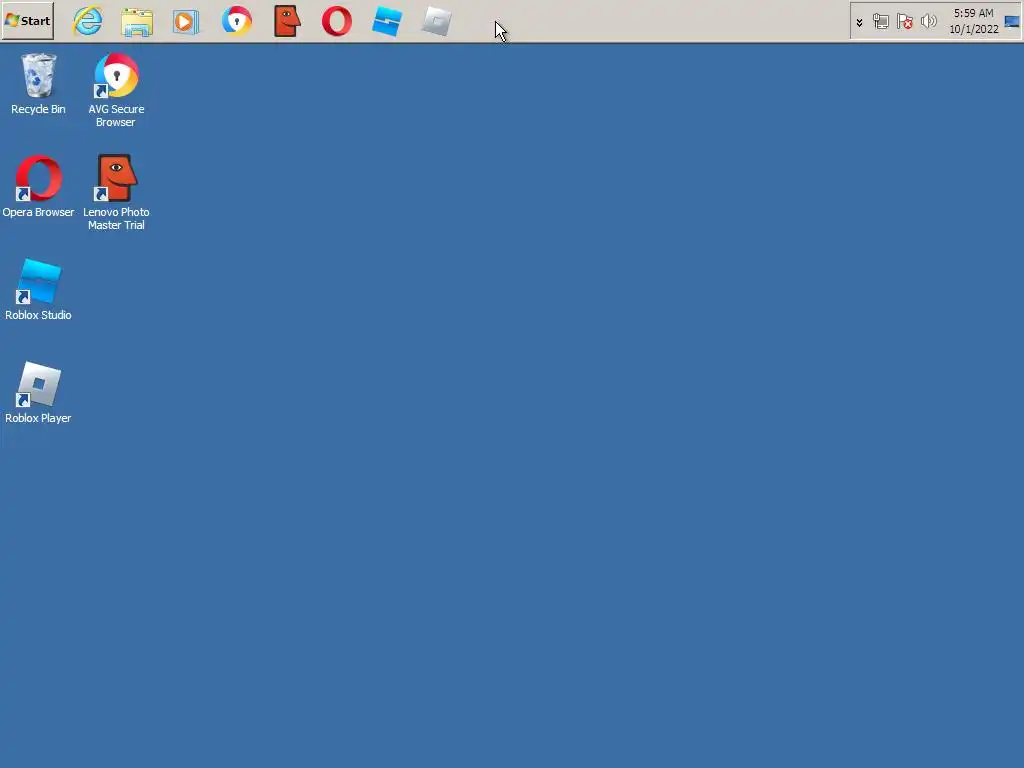This screenshot has width=1024, height=768.
Task: Select the Roblox Player desktop shortcut
Action: tap(39, 393)
